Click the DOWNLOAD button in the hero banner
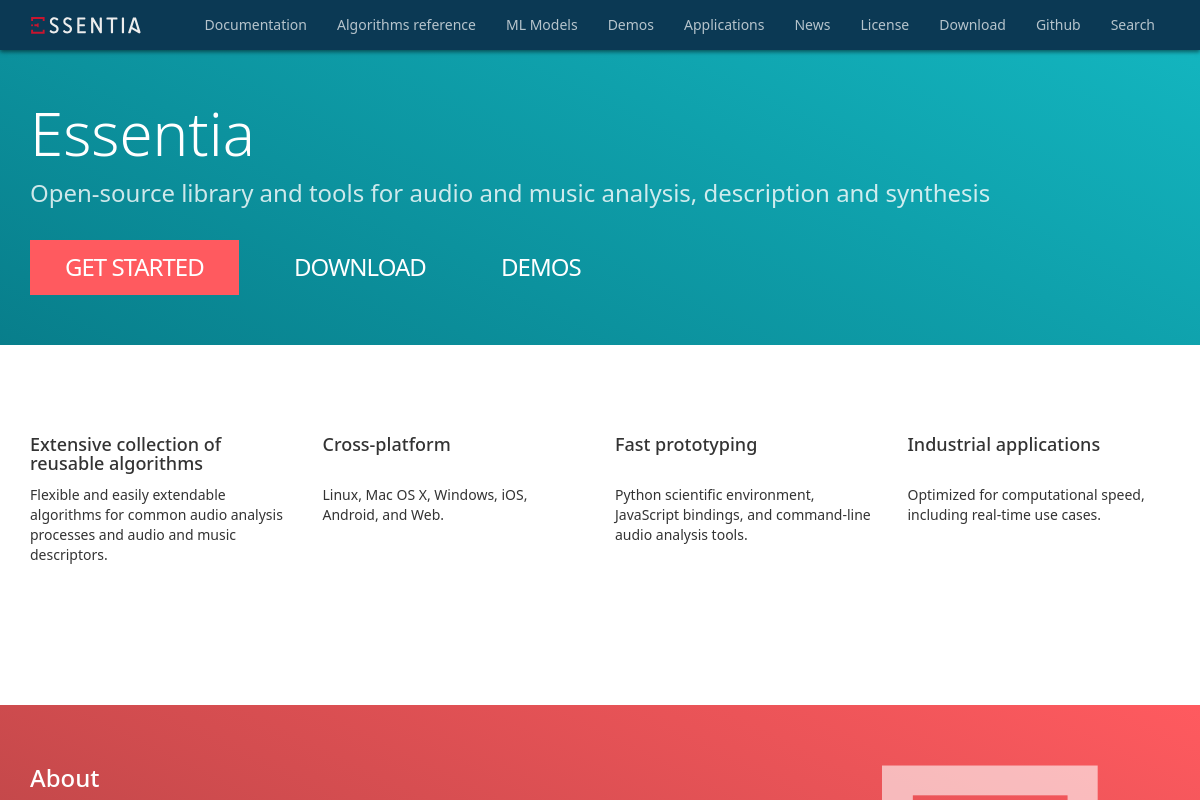The image size is (1200, 800). click(x=360, y=268)
